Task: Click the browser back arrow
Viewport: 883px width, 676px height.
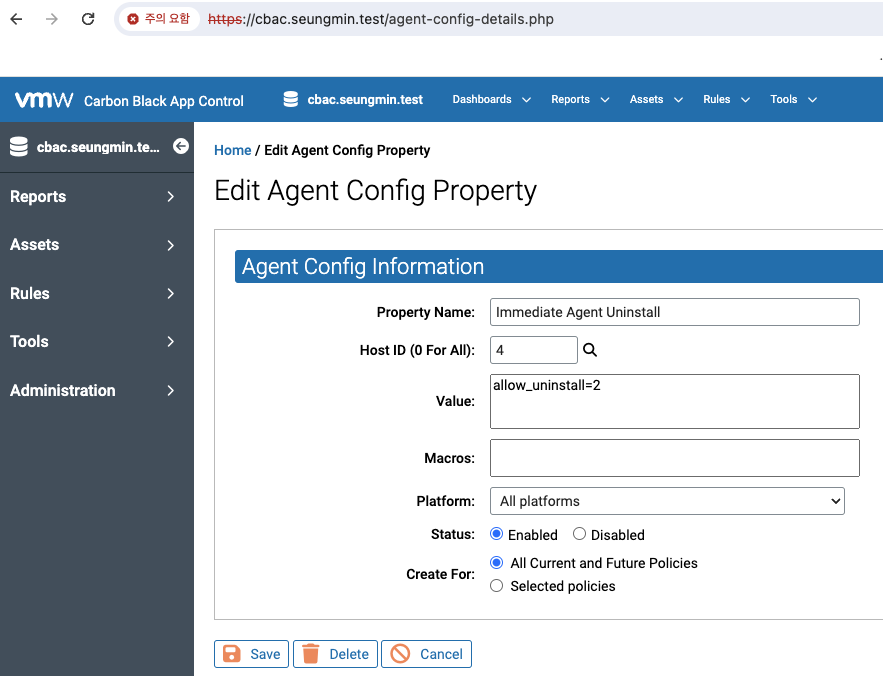Action: (16, 19)
